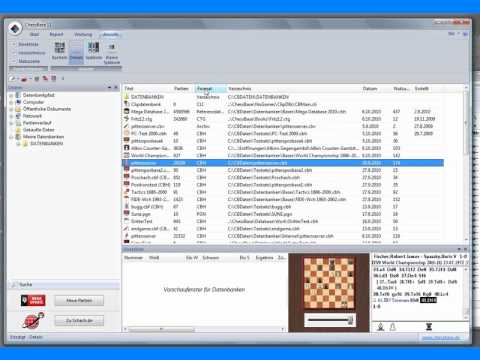Viewport: 480px width, 360px height.
Task: Click the Neue Partien button
Action: point(79,301)
